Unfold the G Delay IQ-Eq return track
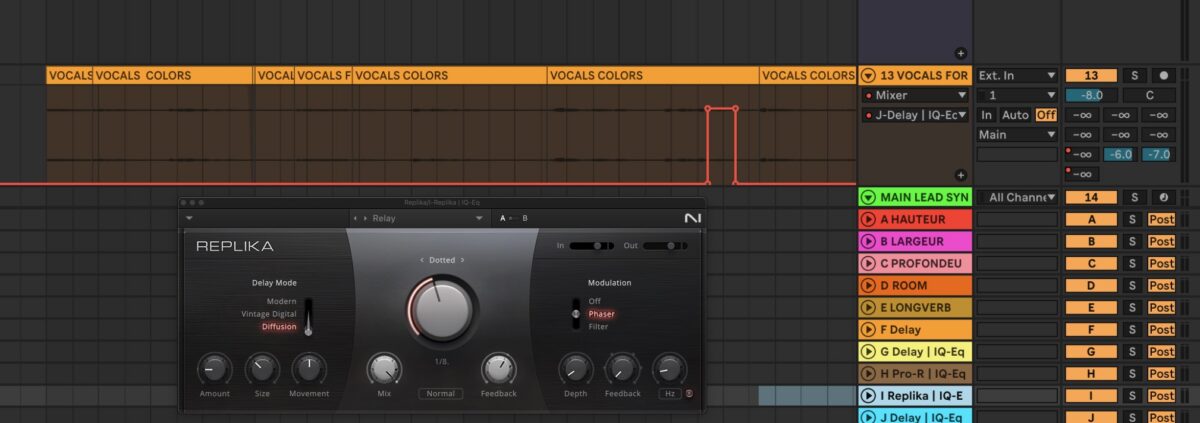 [868, 351]
